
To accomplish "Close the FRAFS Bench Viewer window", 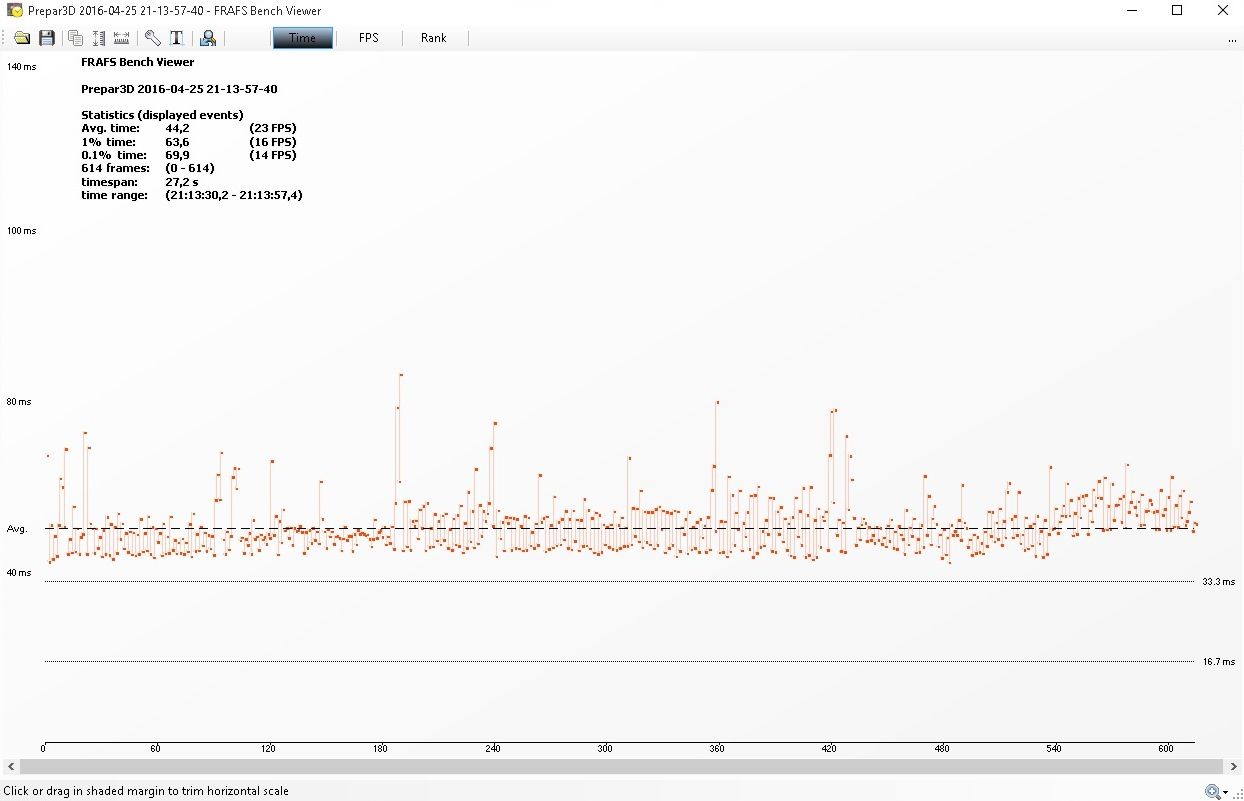I will 1222,11.
